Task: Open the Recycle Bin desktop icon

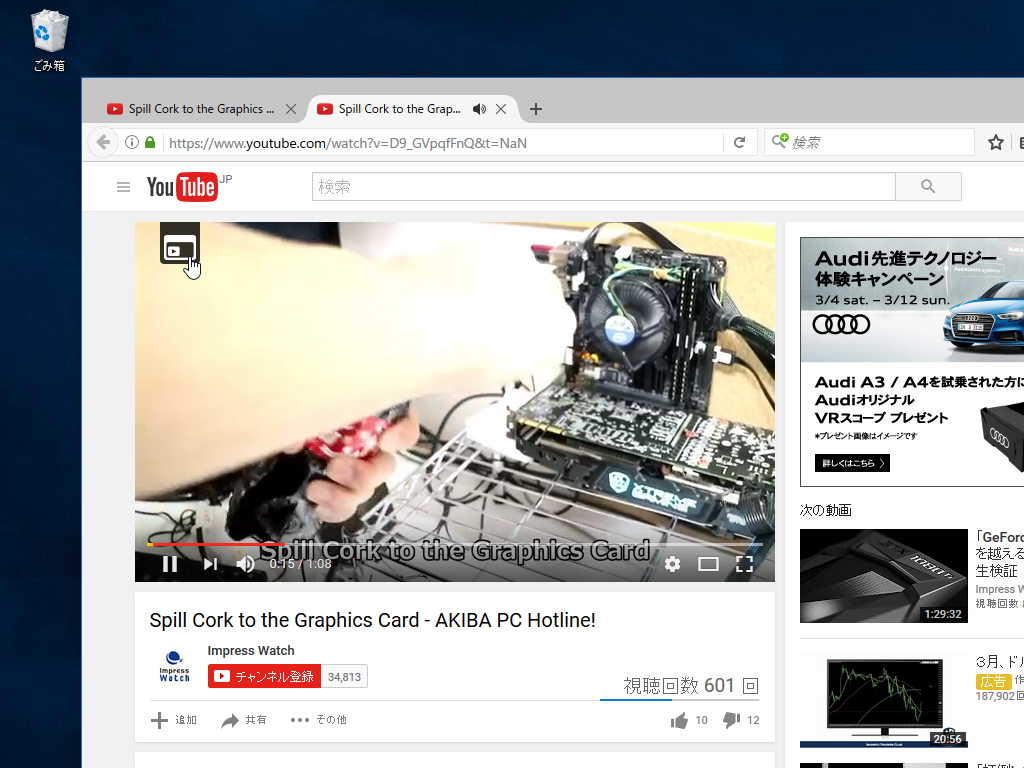Action: [49, 40]
